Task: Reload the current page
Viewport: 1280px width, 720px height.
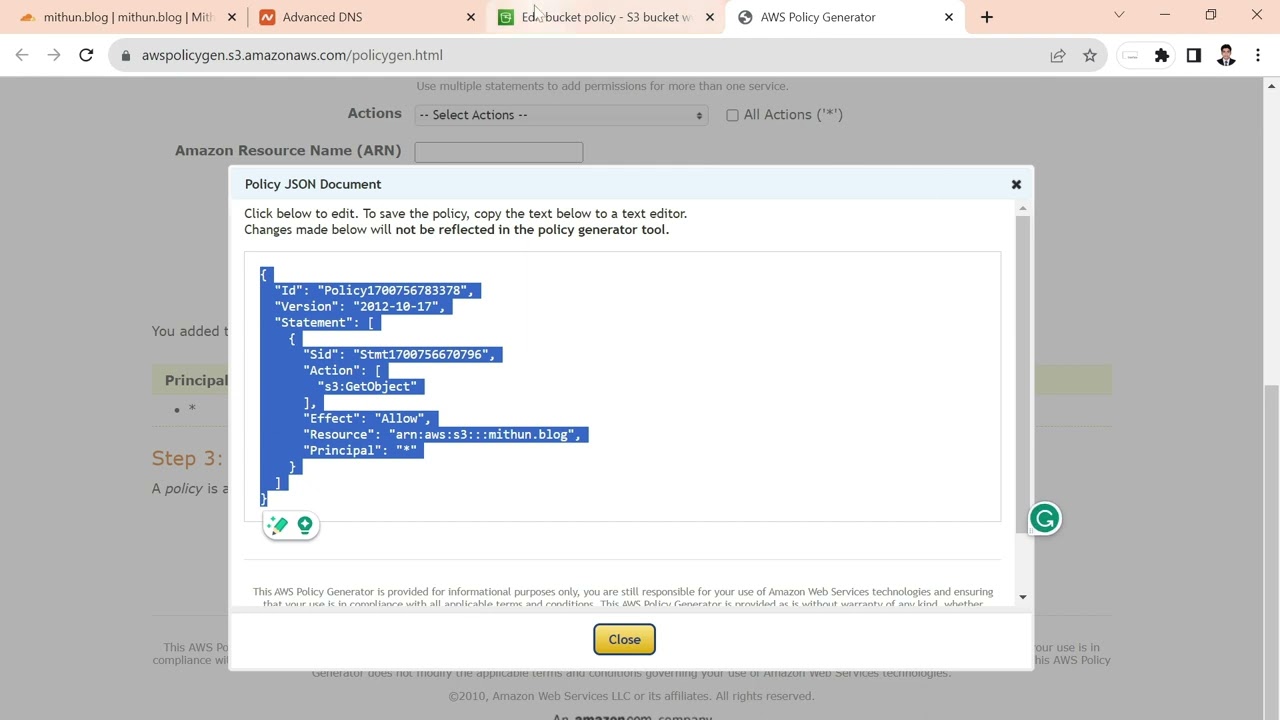Action: point(86,55)
